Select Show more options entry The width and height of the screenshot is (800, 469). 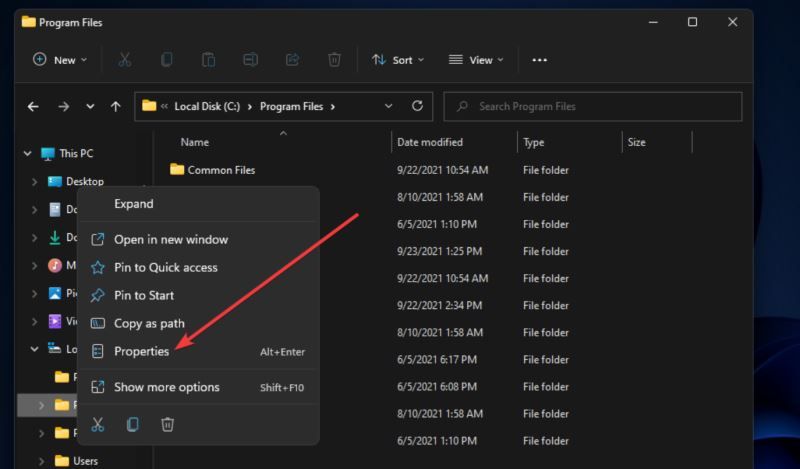tap(166, 387)
